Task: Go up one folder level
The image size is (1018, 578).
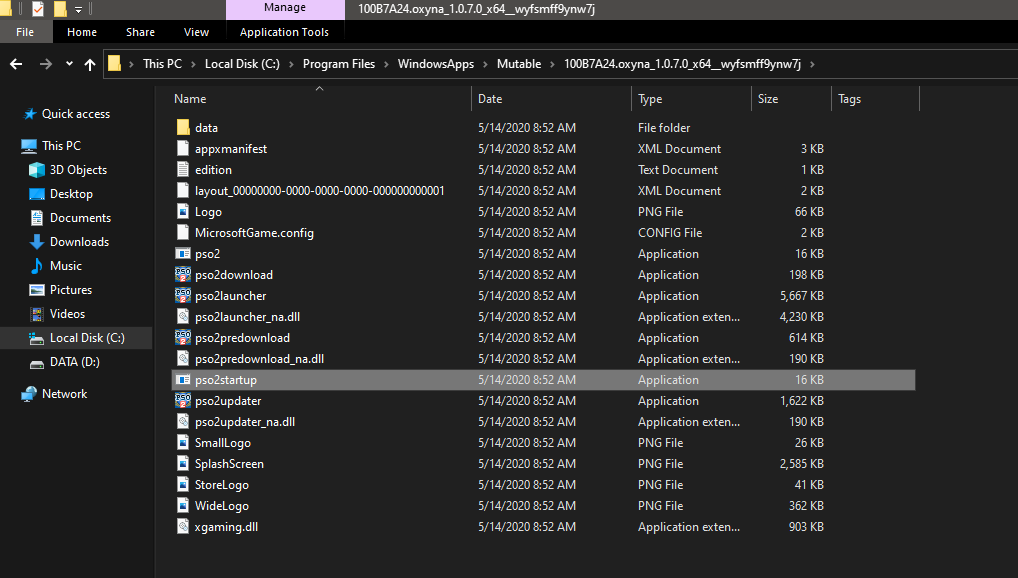Action: pos(90,64)
